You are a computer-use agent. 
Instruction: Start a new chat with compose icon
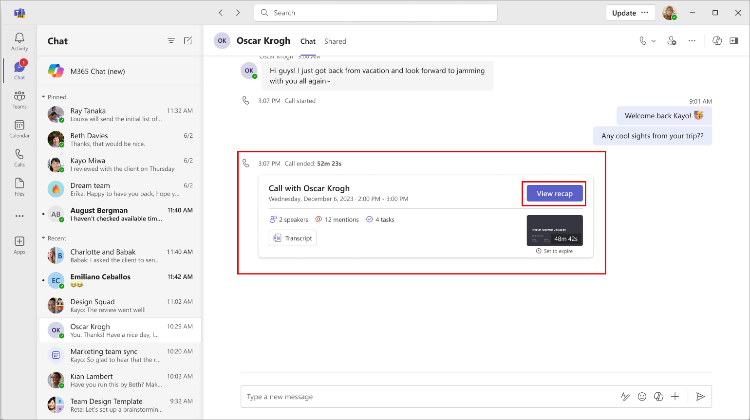(188, 41)
